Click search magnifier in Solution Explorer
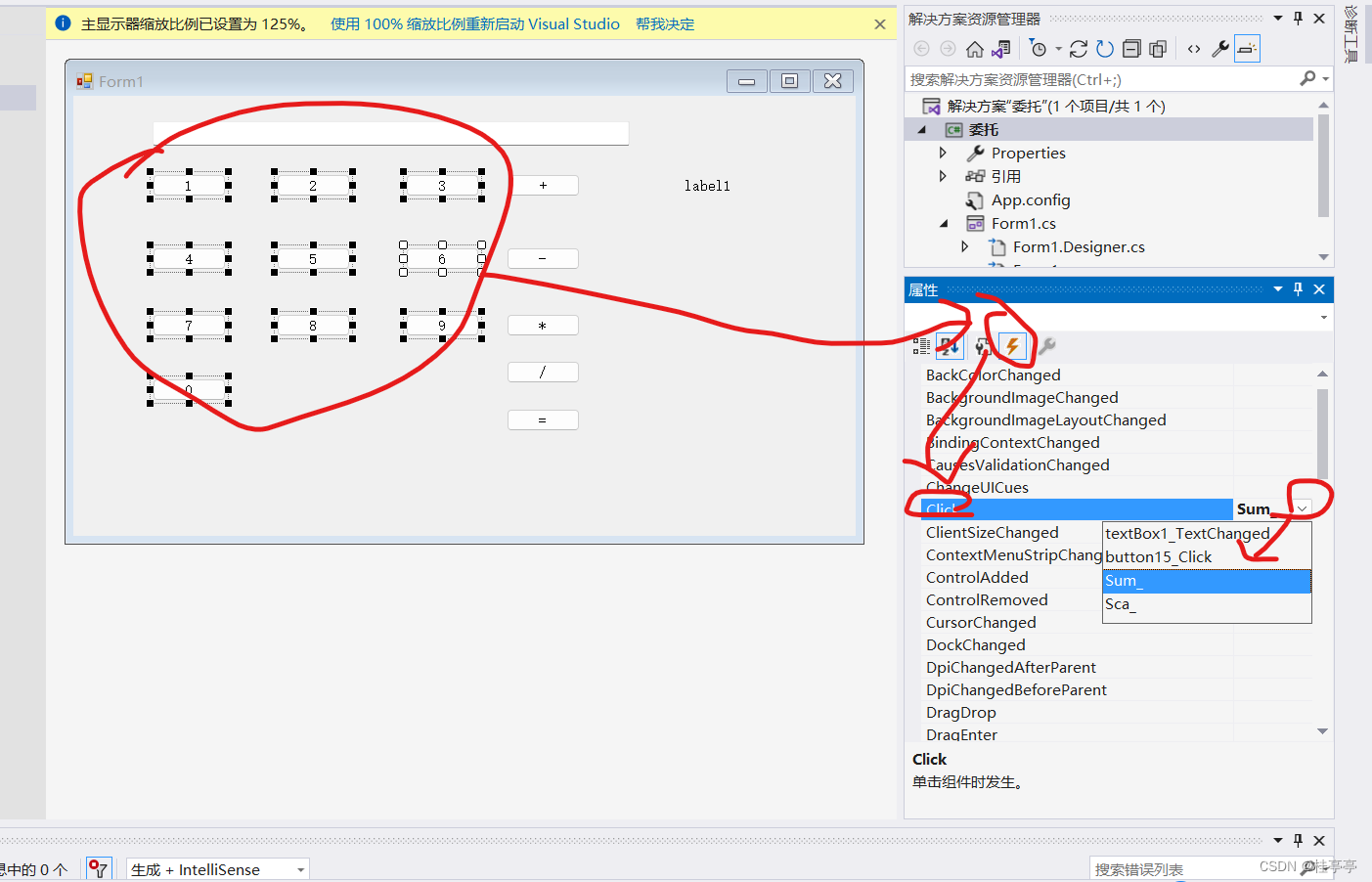 [1307, 79]
